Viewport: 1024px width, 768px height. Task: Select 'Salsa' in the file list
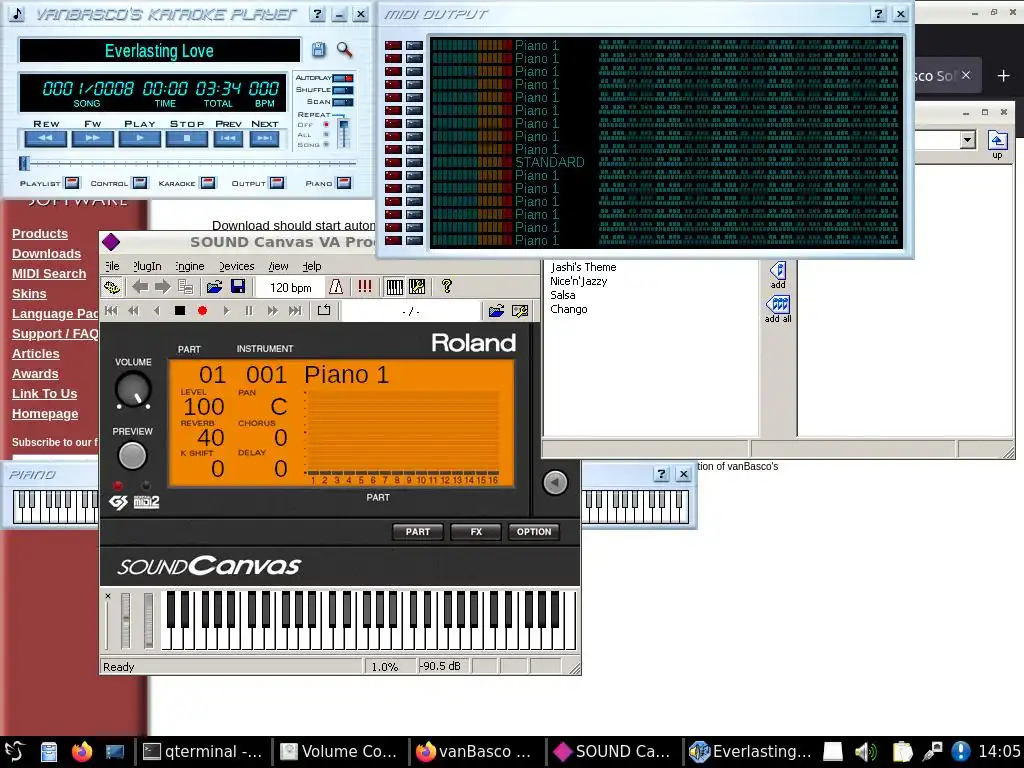tap(563, 295)
